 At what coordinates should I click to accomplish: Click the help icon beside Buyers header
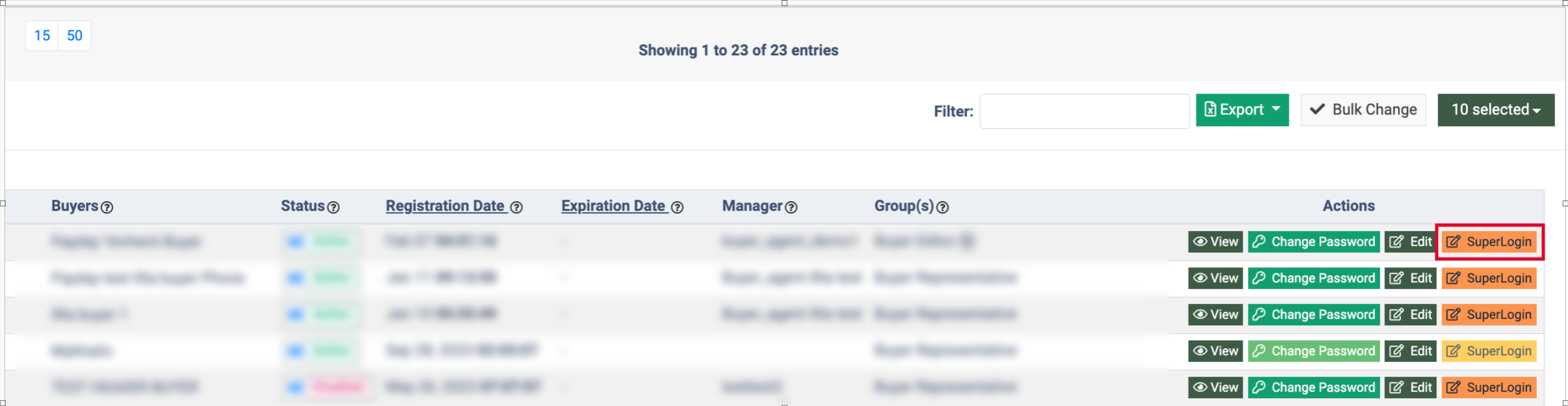(107, 208)
